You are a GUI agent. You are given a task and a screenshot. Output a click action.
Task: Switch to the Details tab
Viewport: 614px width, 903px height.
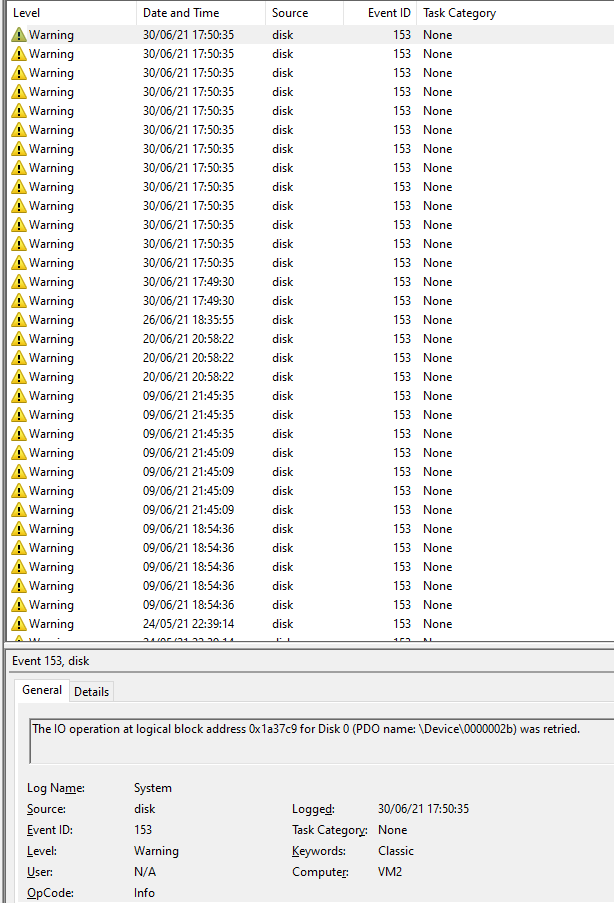click(92, 692)
